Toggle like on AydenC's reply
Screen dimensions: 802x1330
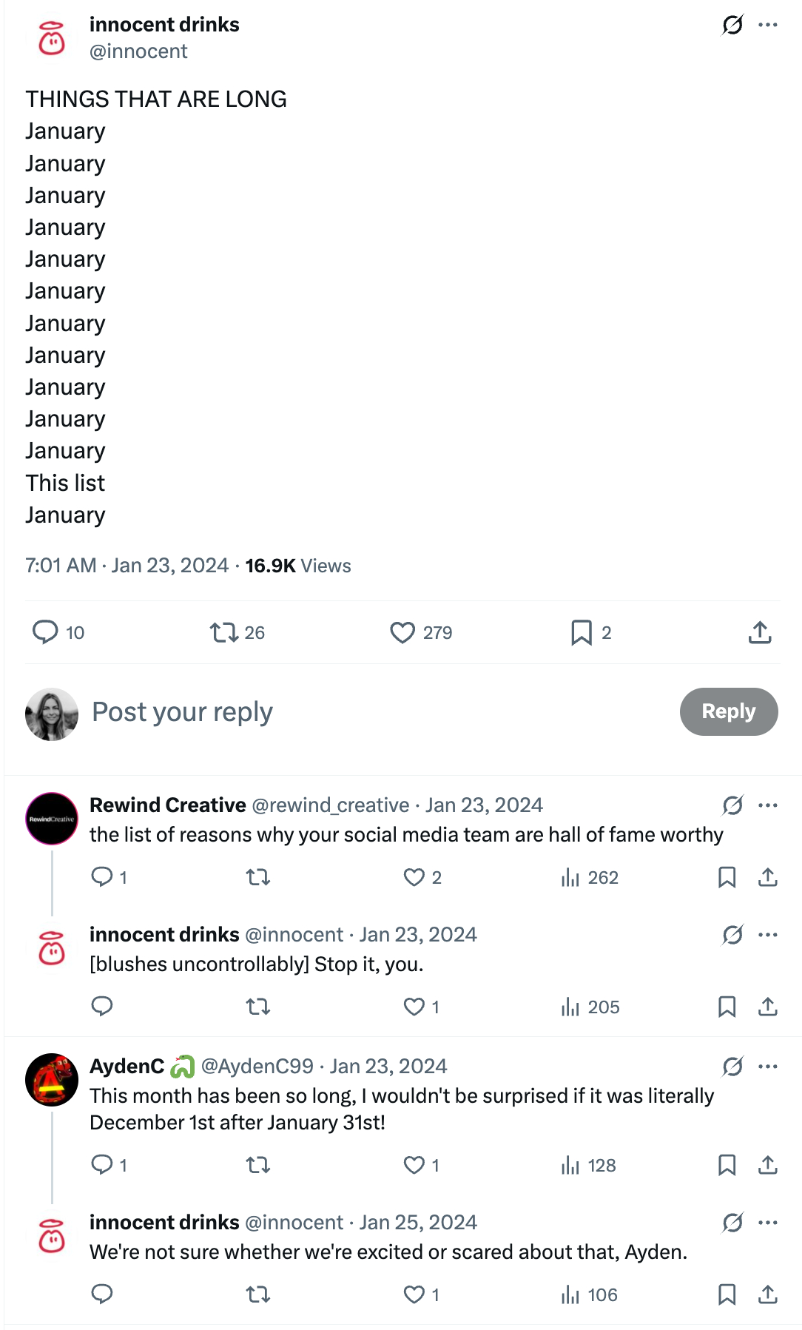415,1164
